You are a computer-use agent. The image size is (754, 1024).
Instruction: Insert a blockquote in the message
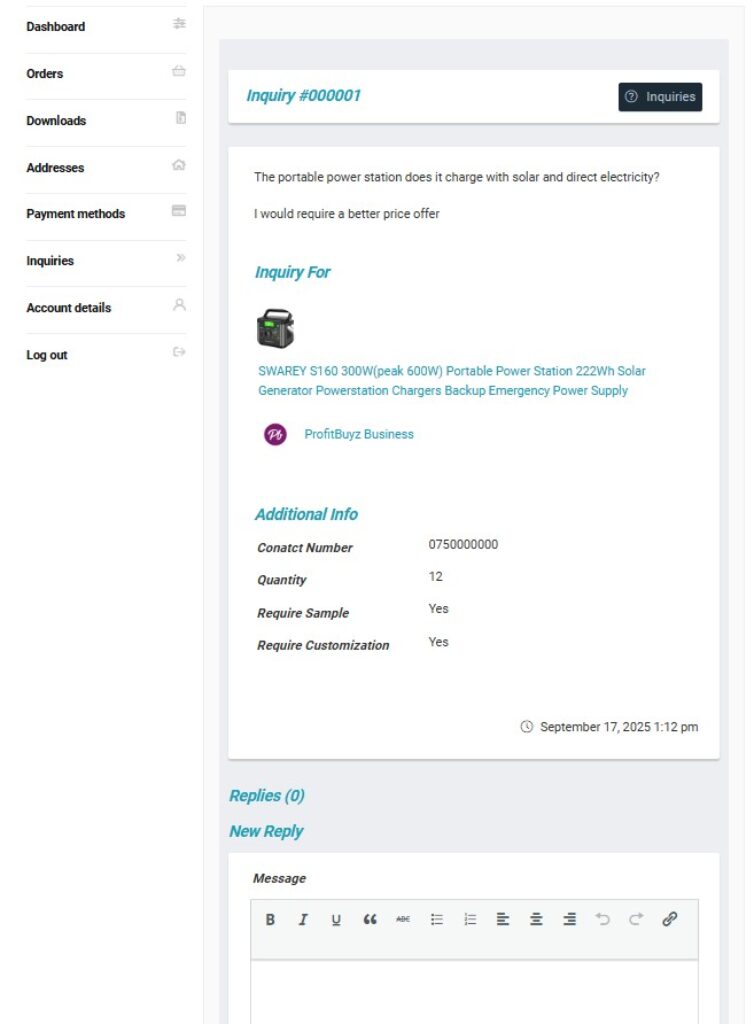(370, 920)
